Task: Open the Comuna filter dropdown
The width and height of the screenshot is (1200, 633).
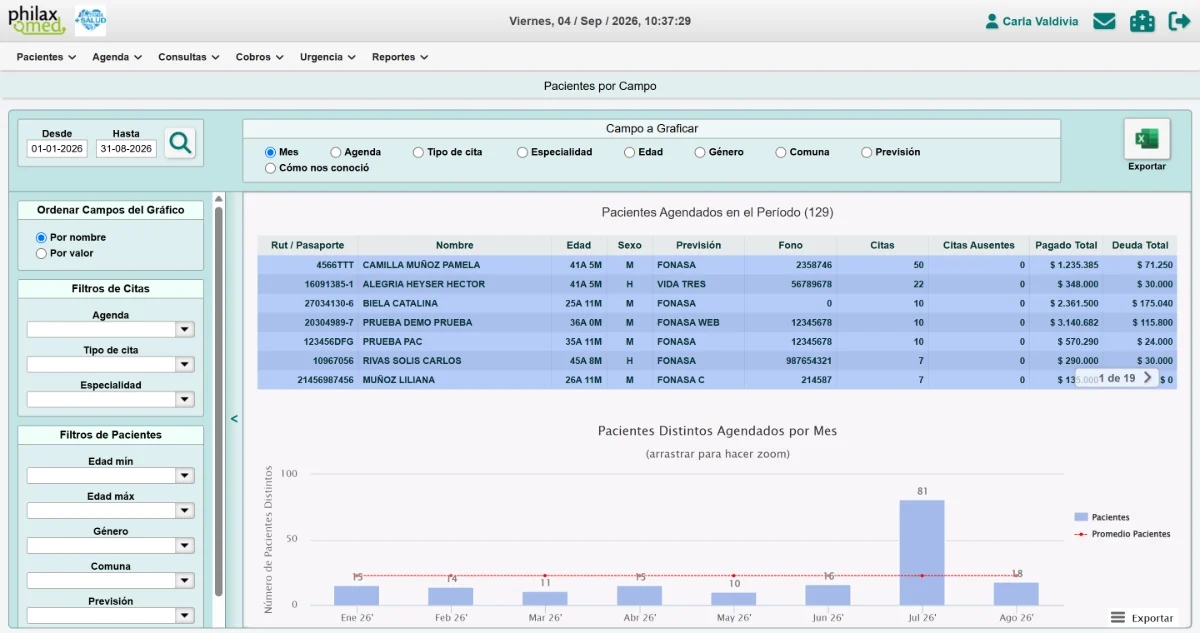Action: 110,580
